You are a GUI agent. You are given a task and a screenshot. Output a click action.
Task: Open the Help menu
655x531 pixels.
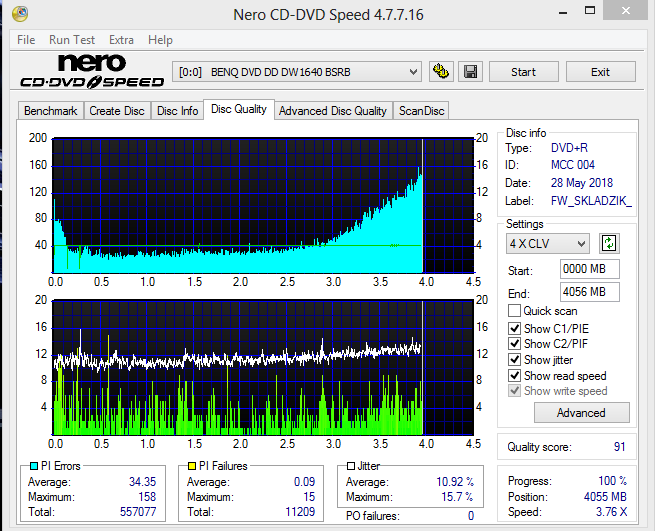(160, 40)
